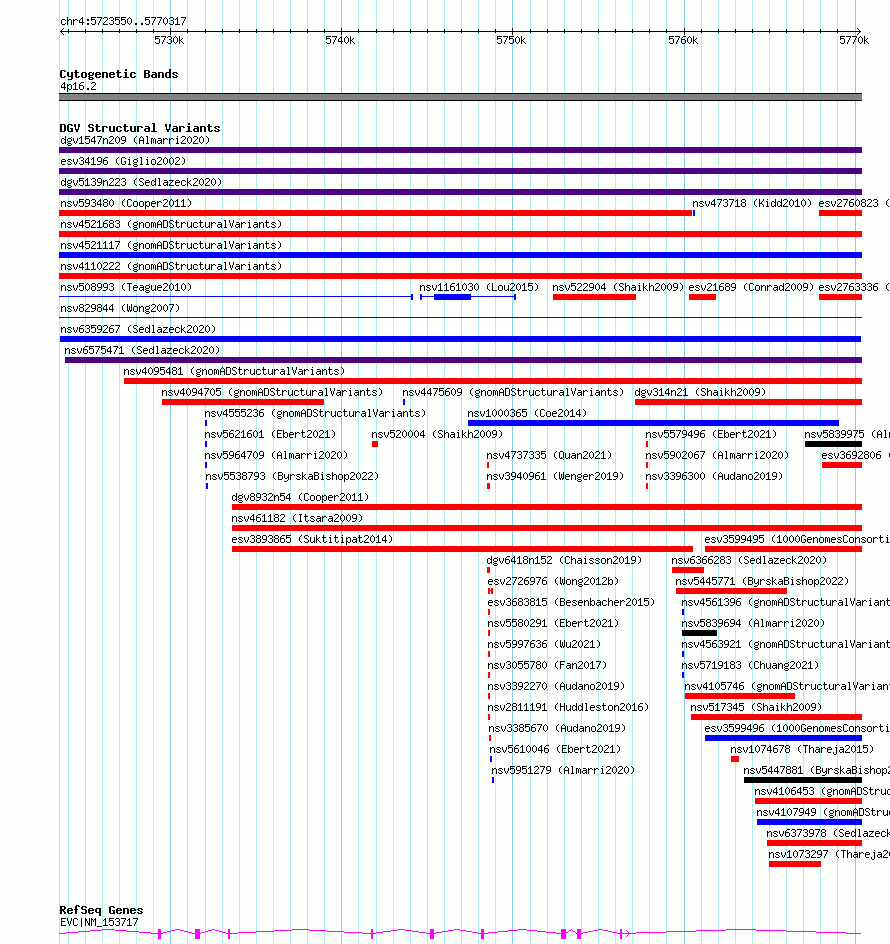Click nsv461182 (Itsara2009) label

pyautogui.click(x=297, y=518)
